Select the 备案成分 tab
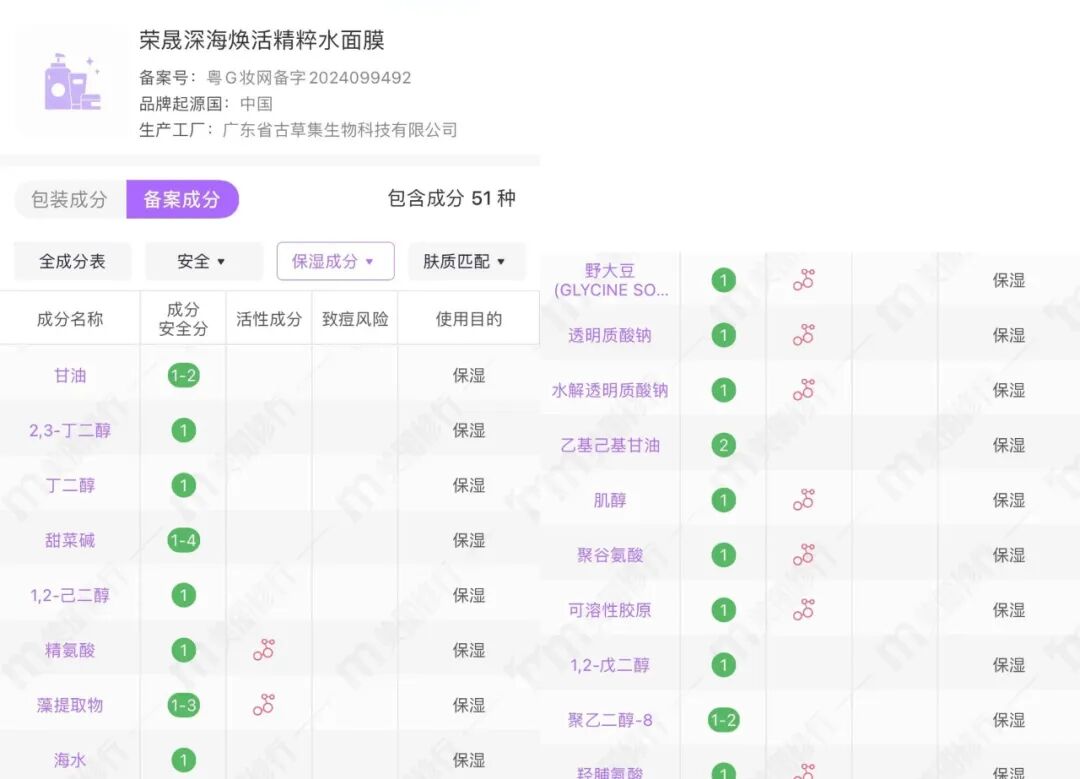 [x=182, y=200]
